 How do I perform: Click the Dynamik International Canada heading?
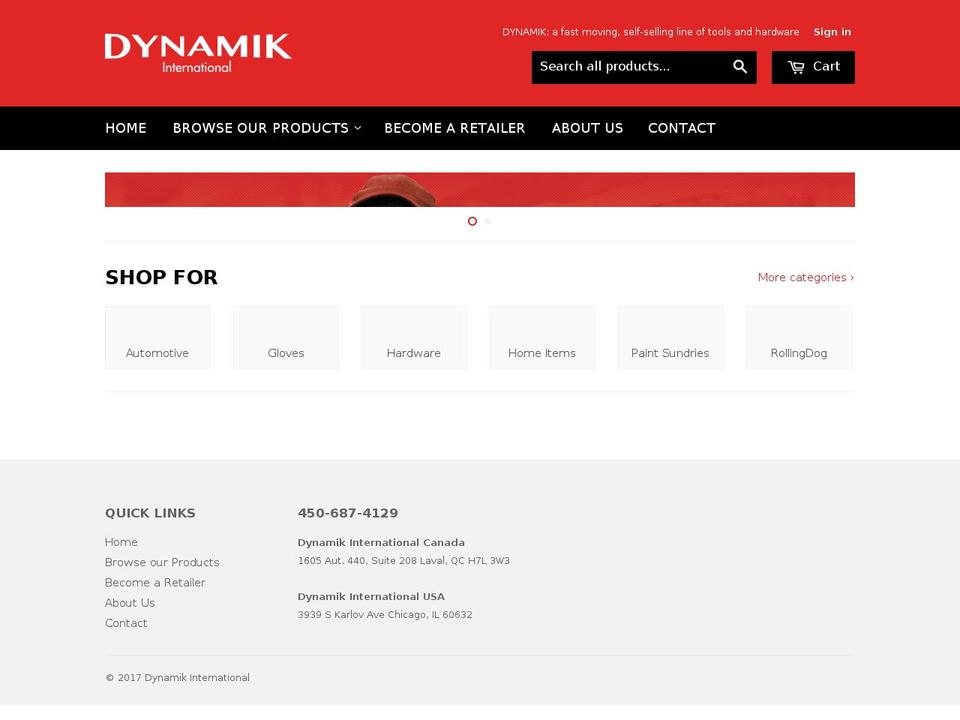[x=381, y=542]
